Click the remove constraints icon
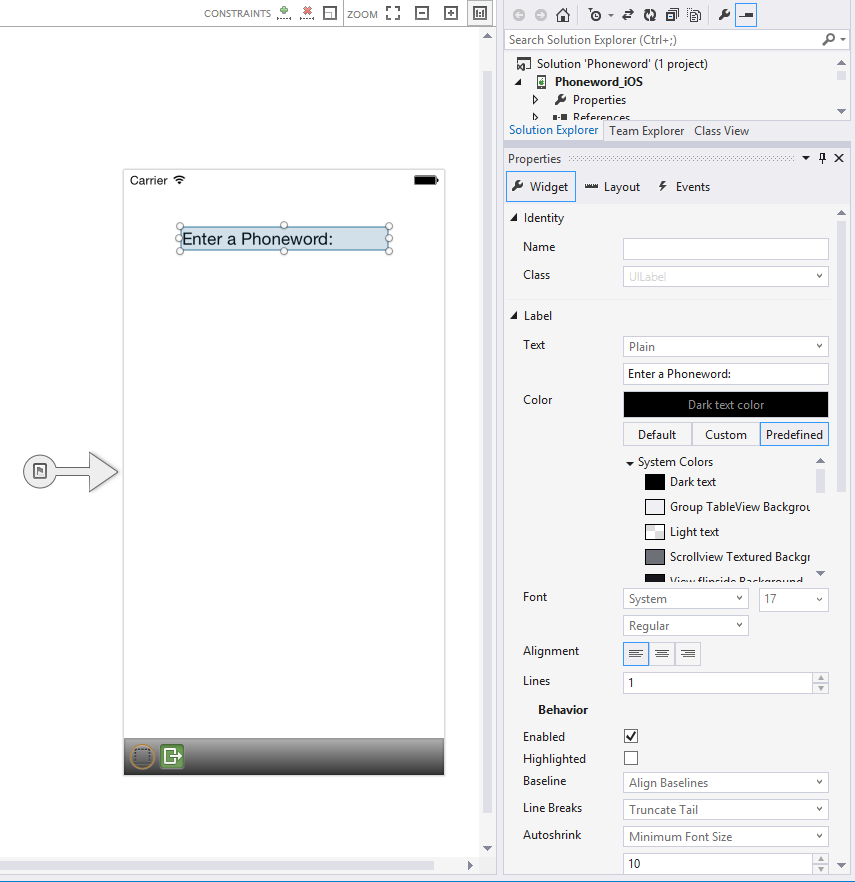The width and height of the screenshot is (855, 882). [307, 13]
